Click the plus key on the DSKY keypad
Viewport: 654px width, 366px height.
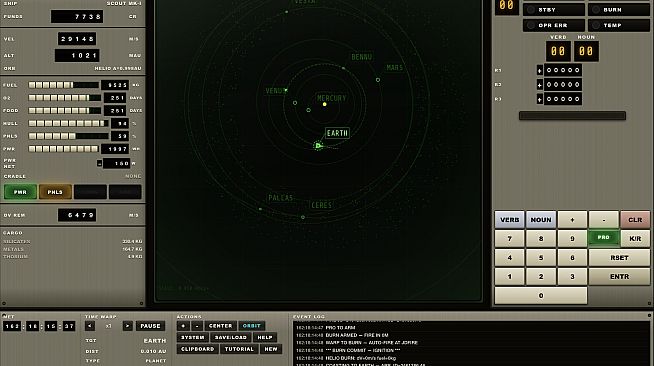(x=572, y=220)
